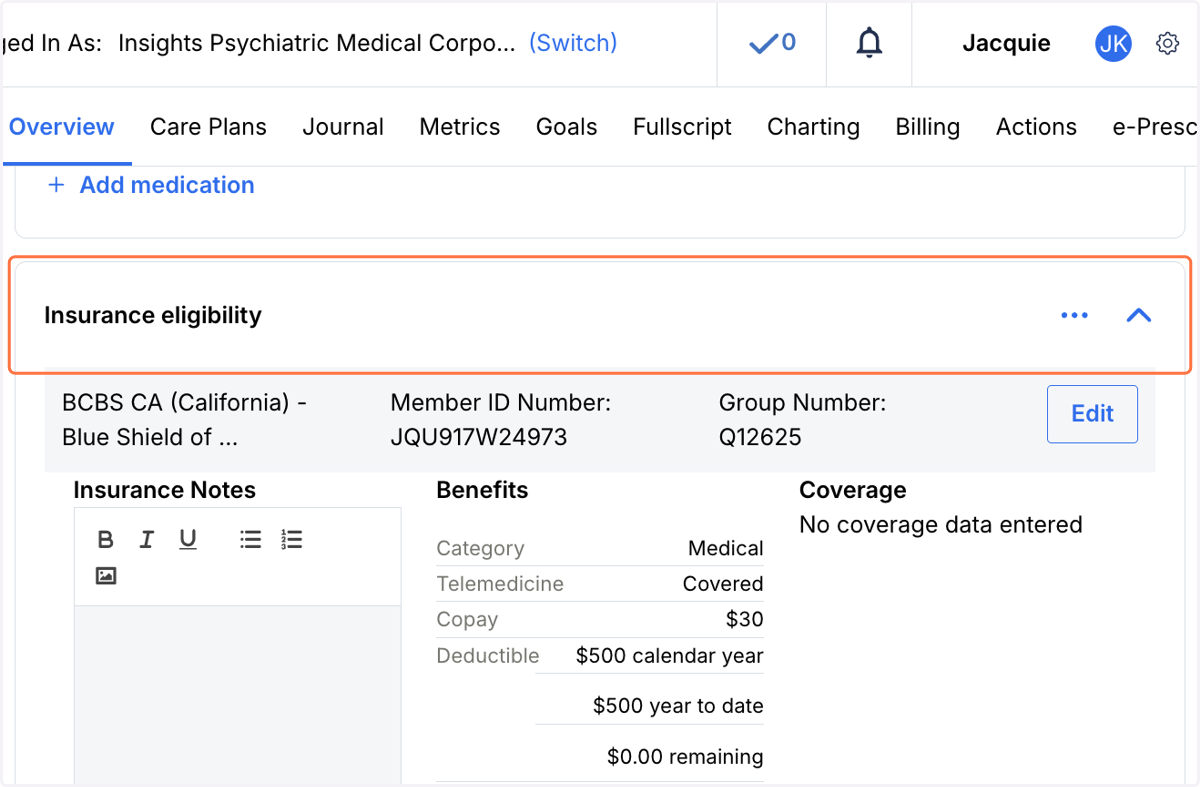1200x787 pixels.
Task: Click the Category Medical value
Action: pyautogui.click(x=726, y=548)
